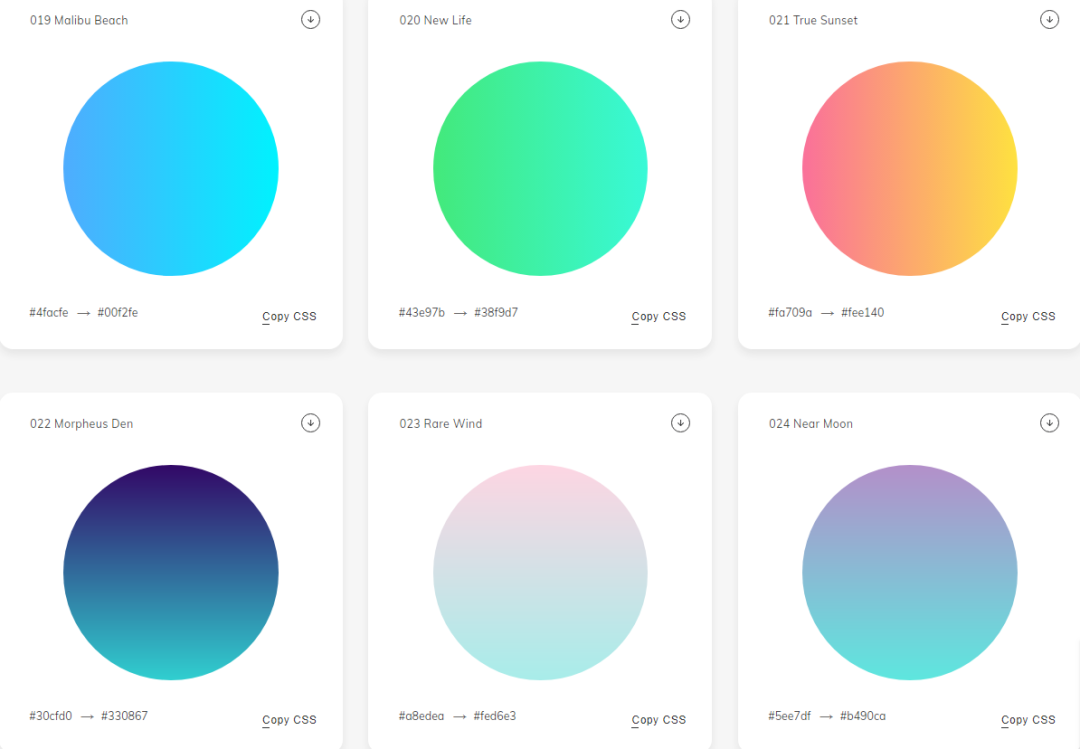This screenshot has width=1080, height=749.
Task: Copy CSS for Near Moon
Action: pyautogui.click(x=1028, y=719)
